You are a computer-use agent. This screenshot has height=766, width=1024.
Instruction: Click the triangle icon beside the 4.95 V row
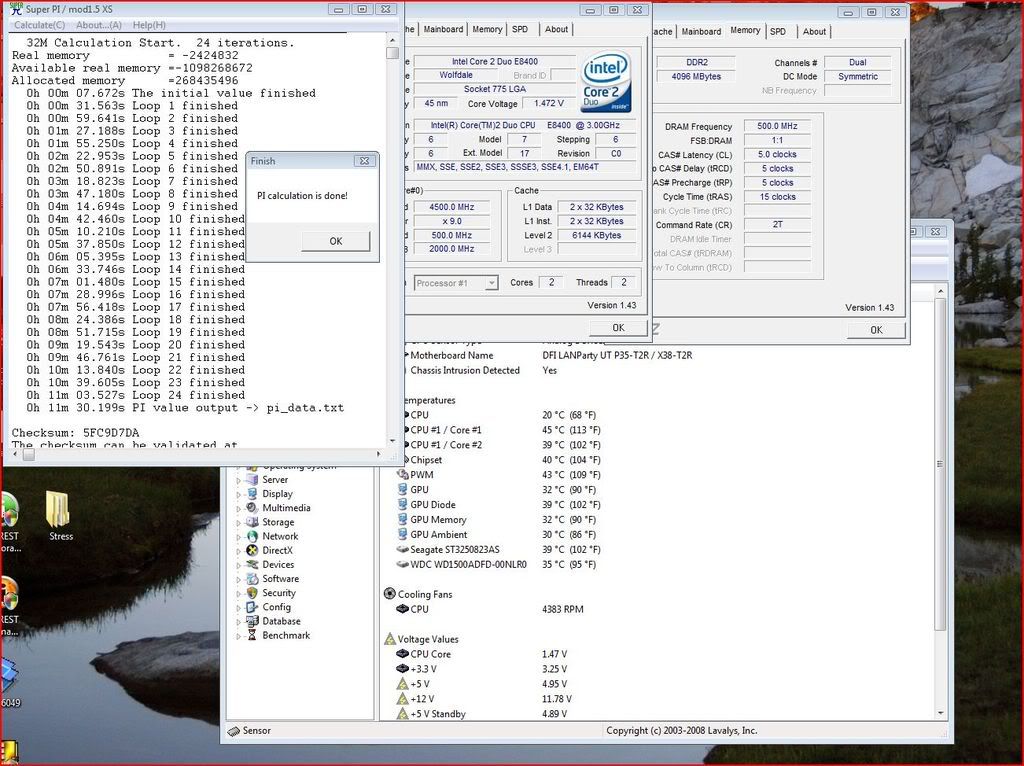coord(402,684)
